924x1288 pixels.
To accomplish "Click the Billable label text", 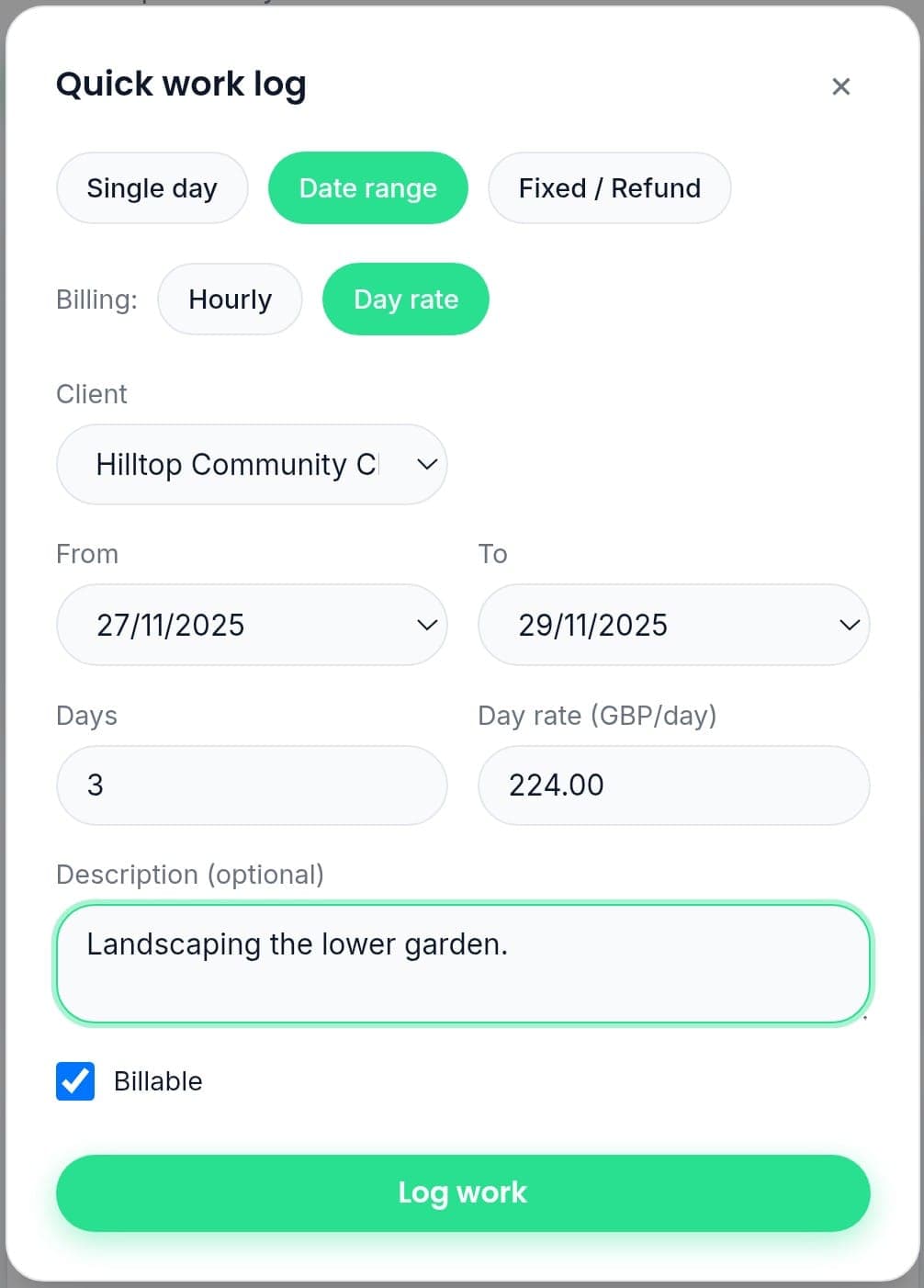I will point(157,1081).
